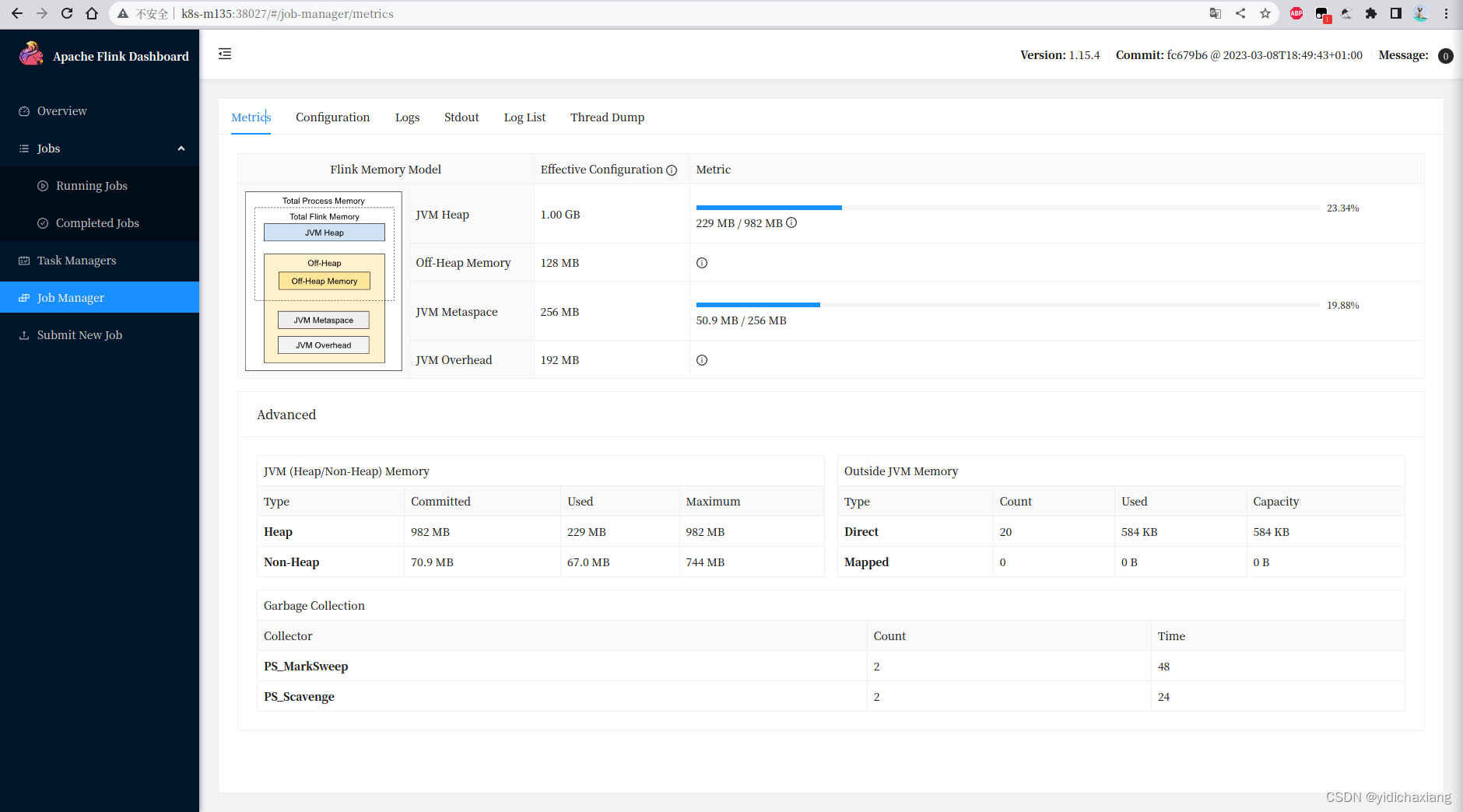The image size is (1463, 812).
Task: Click the JVM Heap usage progress bar
Action: (x=1008, y=208)
